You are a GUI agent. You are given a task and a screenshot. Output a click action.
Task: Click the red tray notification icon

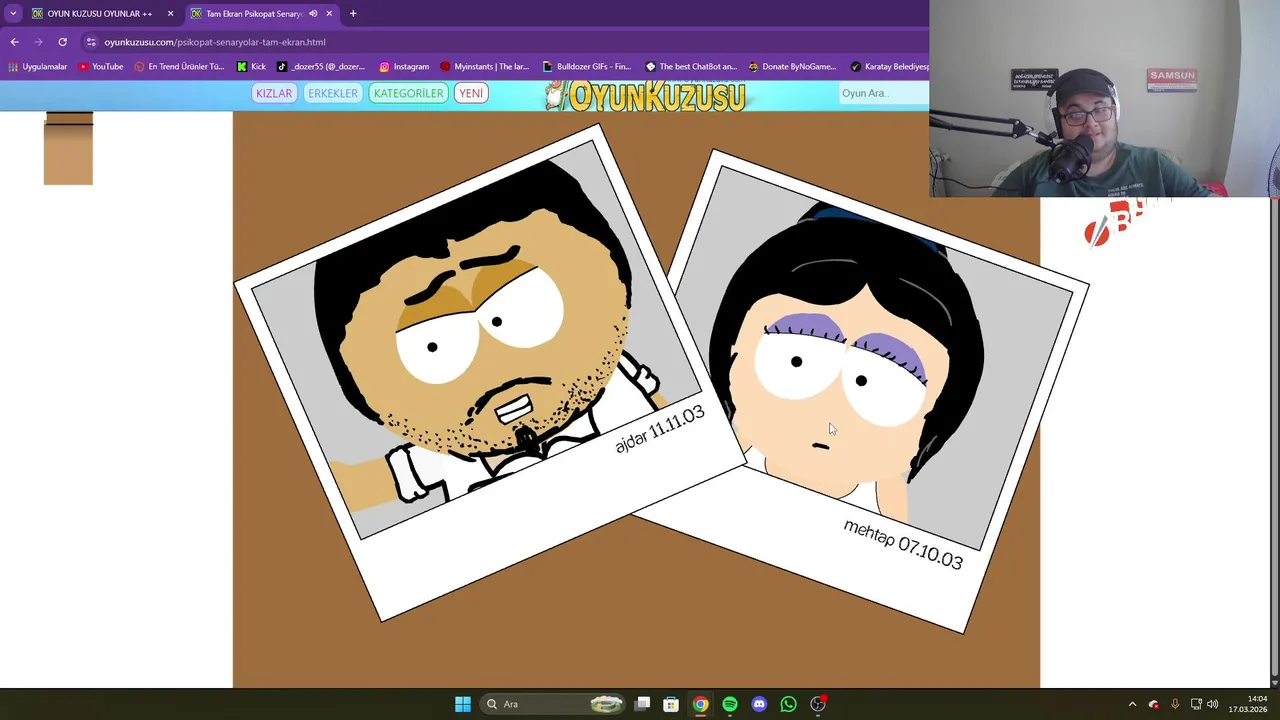coord(1154,704)
